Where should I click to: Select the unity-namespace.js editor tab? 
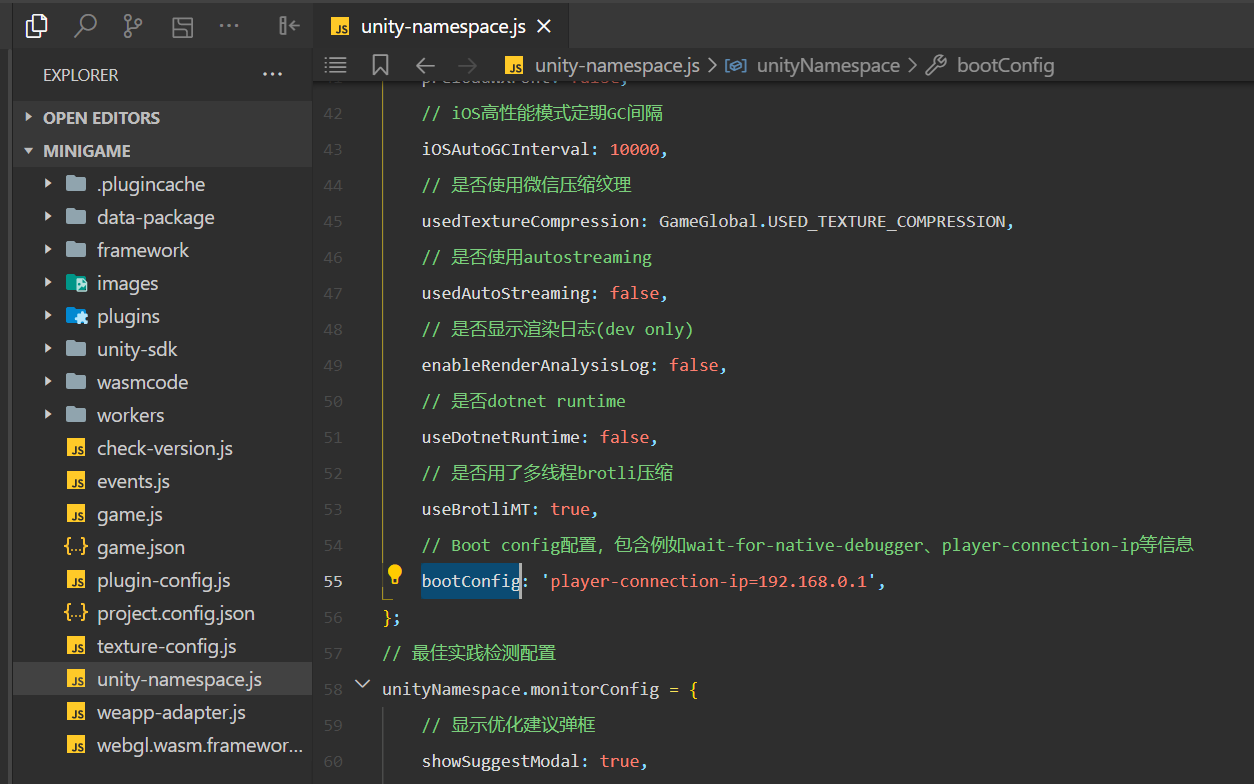(x=441, y=27)
